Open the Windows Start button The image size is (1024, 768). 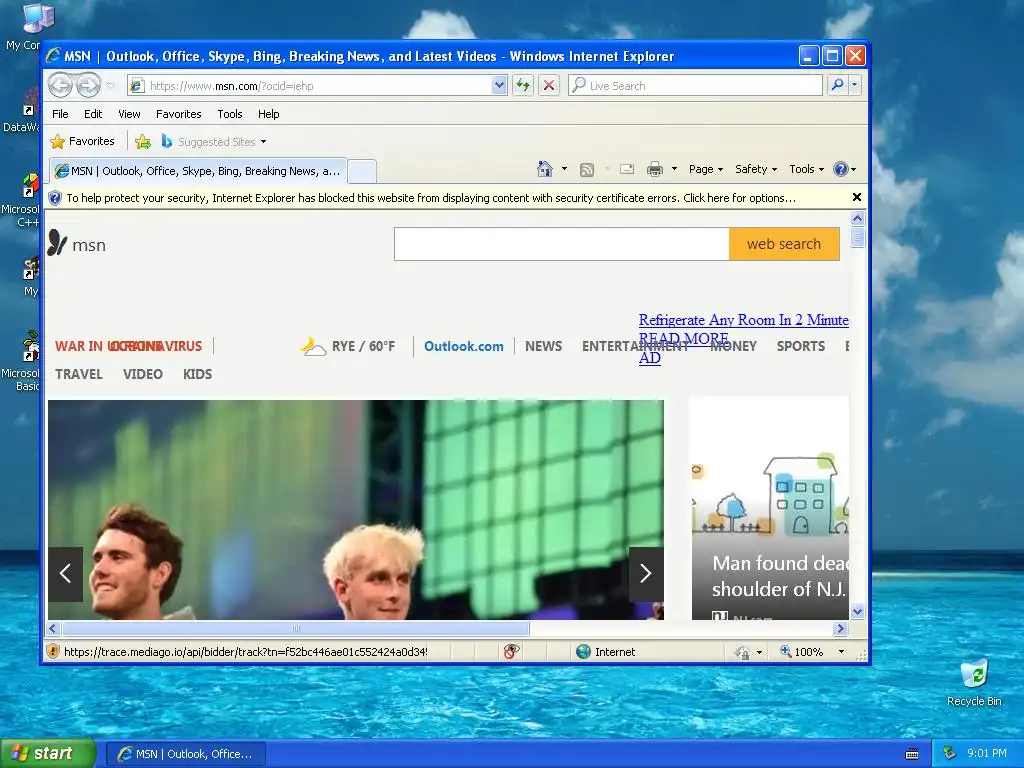coord(46,754)
